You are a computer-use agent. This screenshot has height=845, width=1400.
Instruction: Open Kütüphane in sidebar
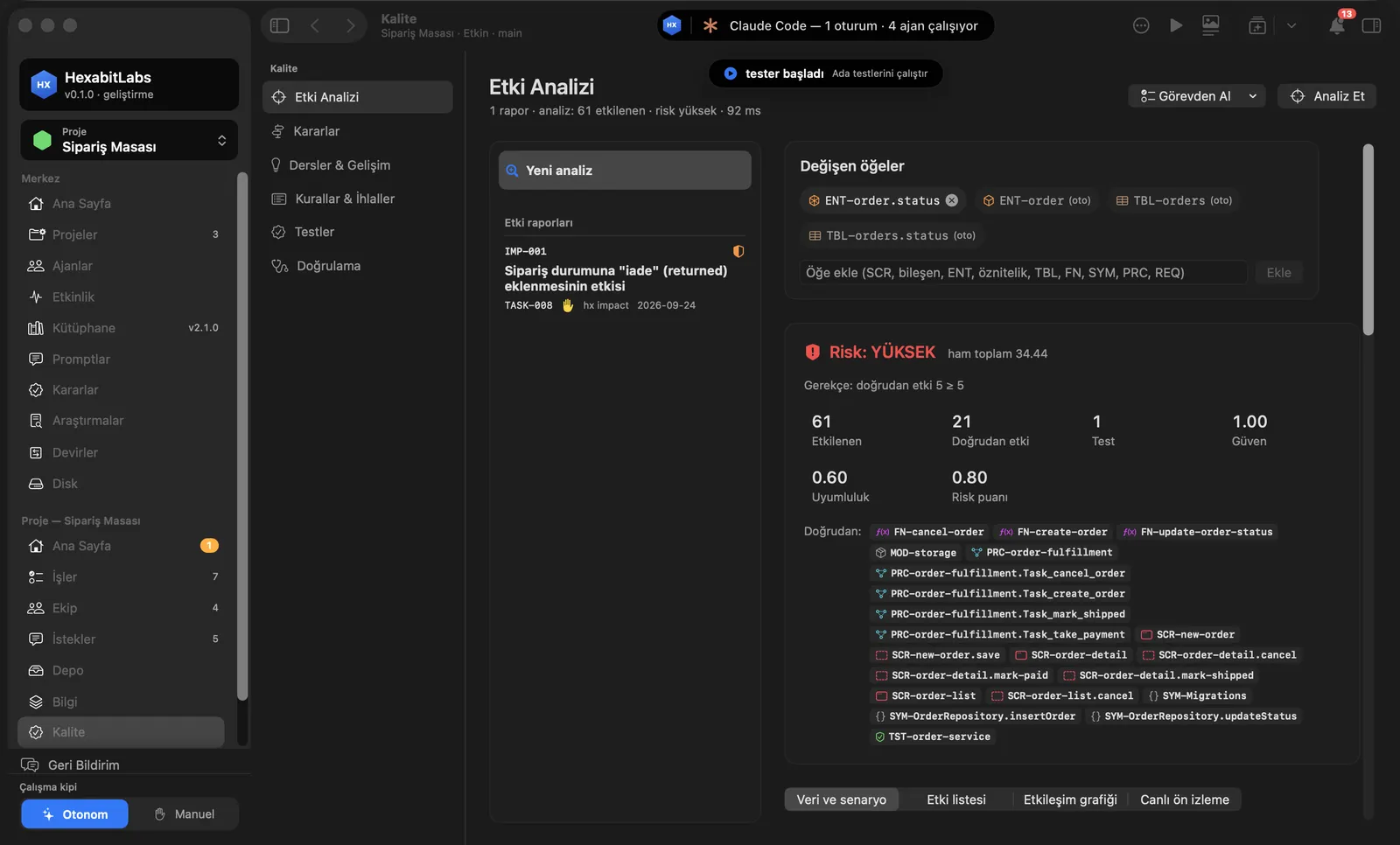click(x=122, y=328)
